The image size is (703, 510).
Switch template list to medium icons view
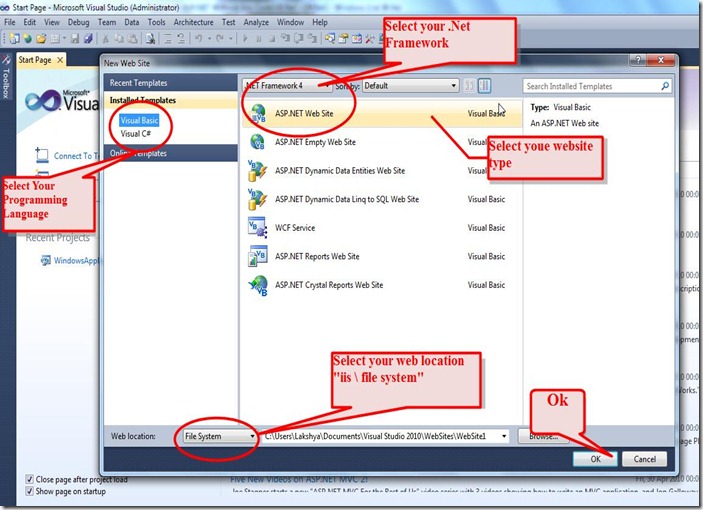point(484,86)
